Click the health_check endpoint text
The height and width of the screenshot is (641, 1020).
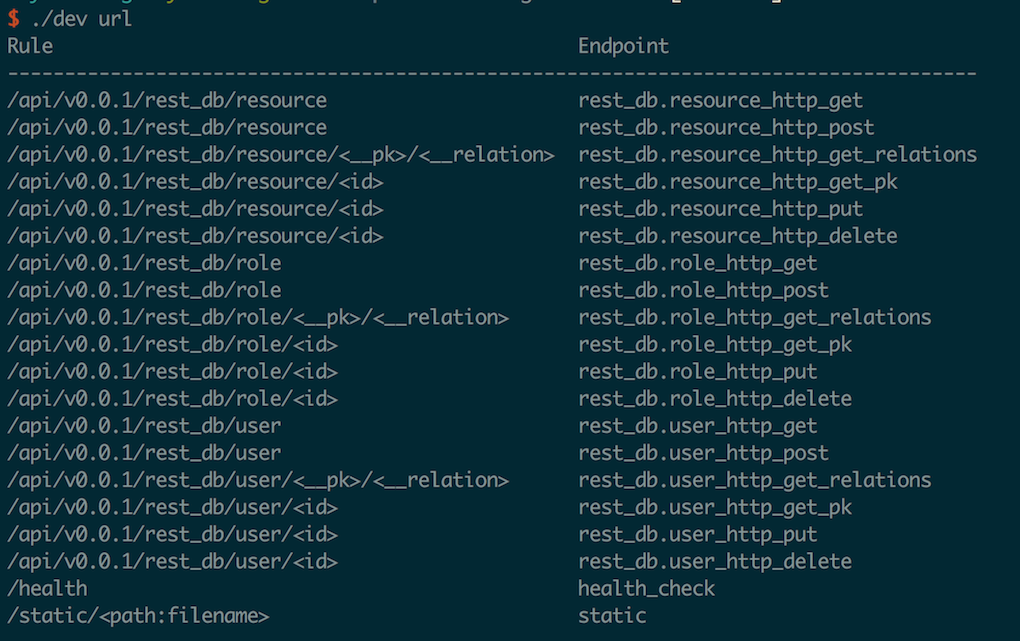647,588
